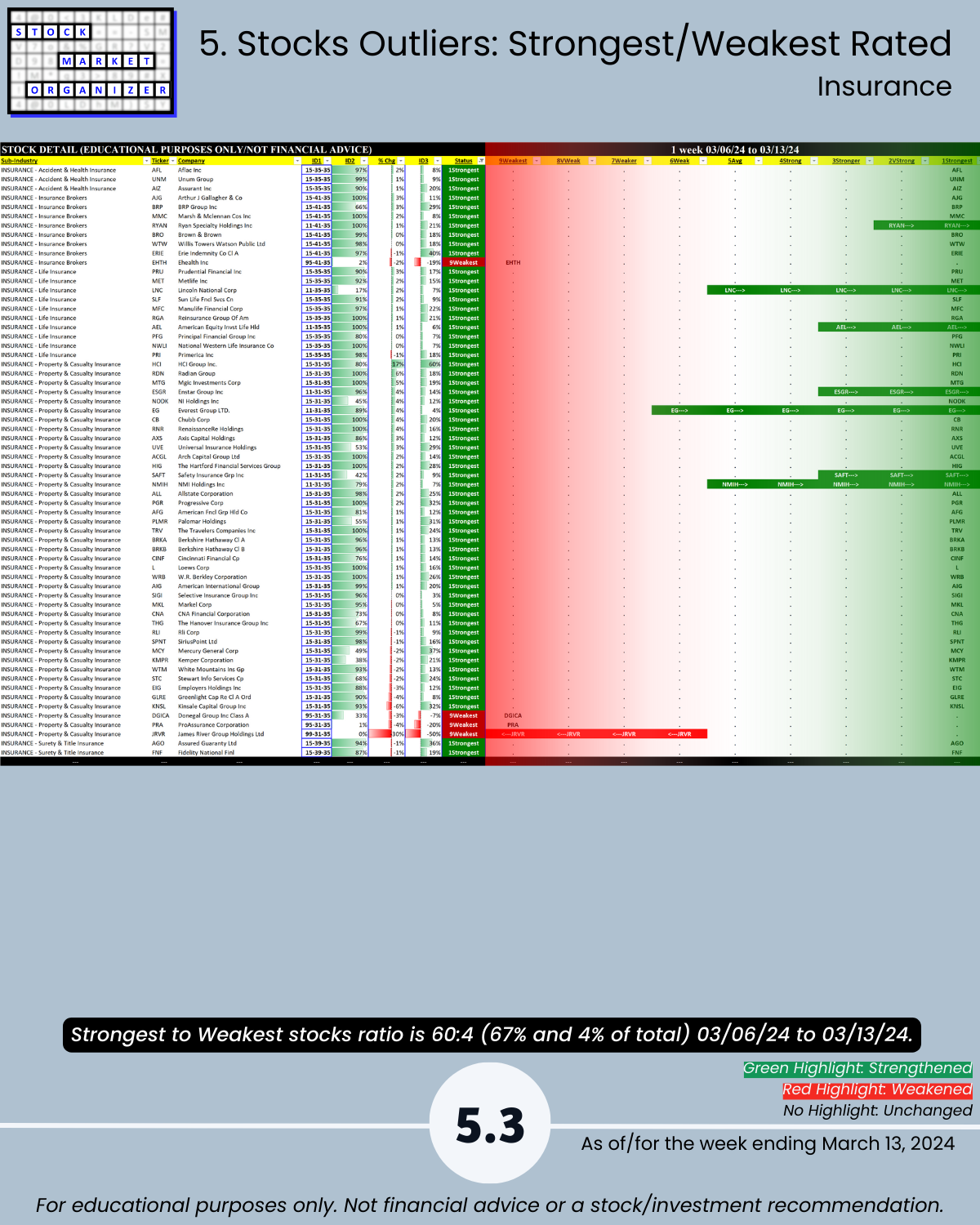Open the 3Stronger column filter dropdown
The width and height of the screenshot is (980, 1225).
coord(870,161)
